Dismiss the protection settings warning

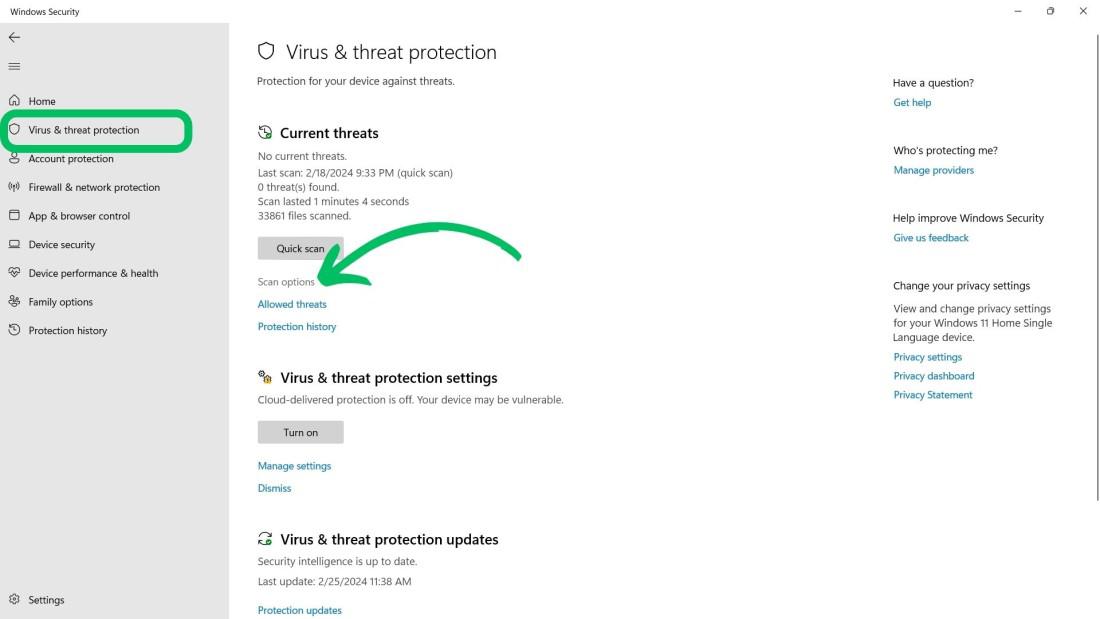tap(274, 488)
